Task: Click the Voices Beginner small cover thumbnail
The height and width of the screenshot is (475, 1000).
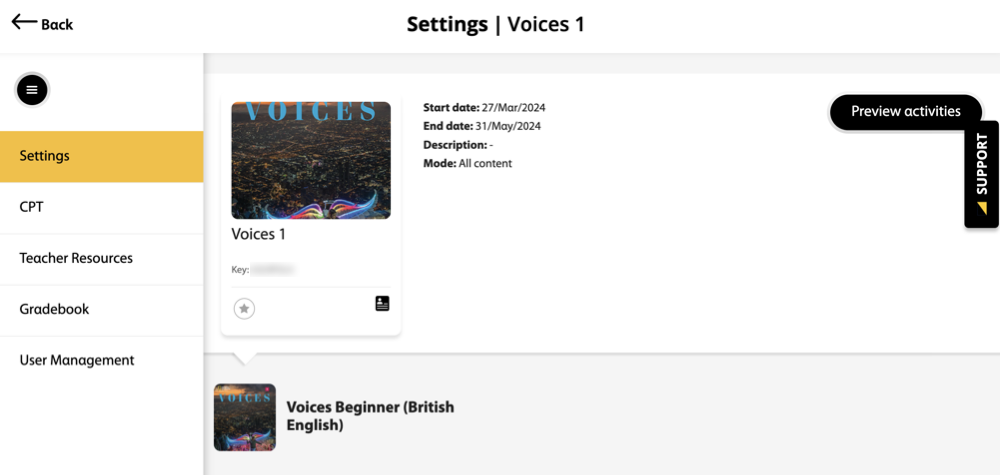Action: pyautogui.click(x=245, y=417)
